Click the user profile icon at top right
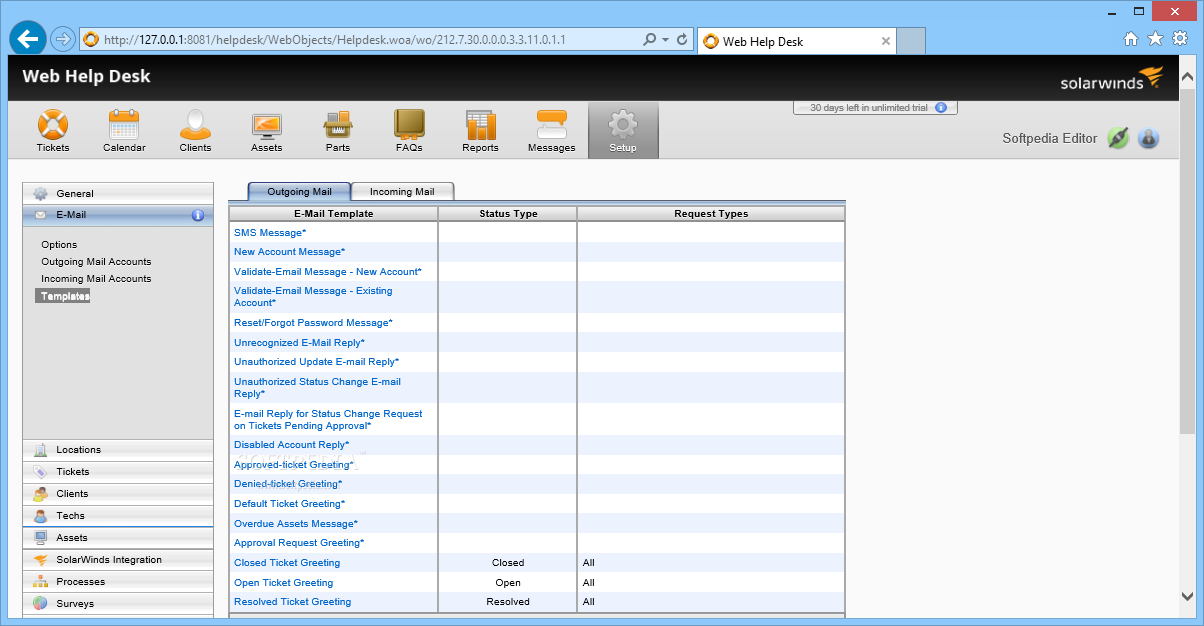The image size is (1204, 626). click(1148, 139)
